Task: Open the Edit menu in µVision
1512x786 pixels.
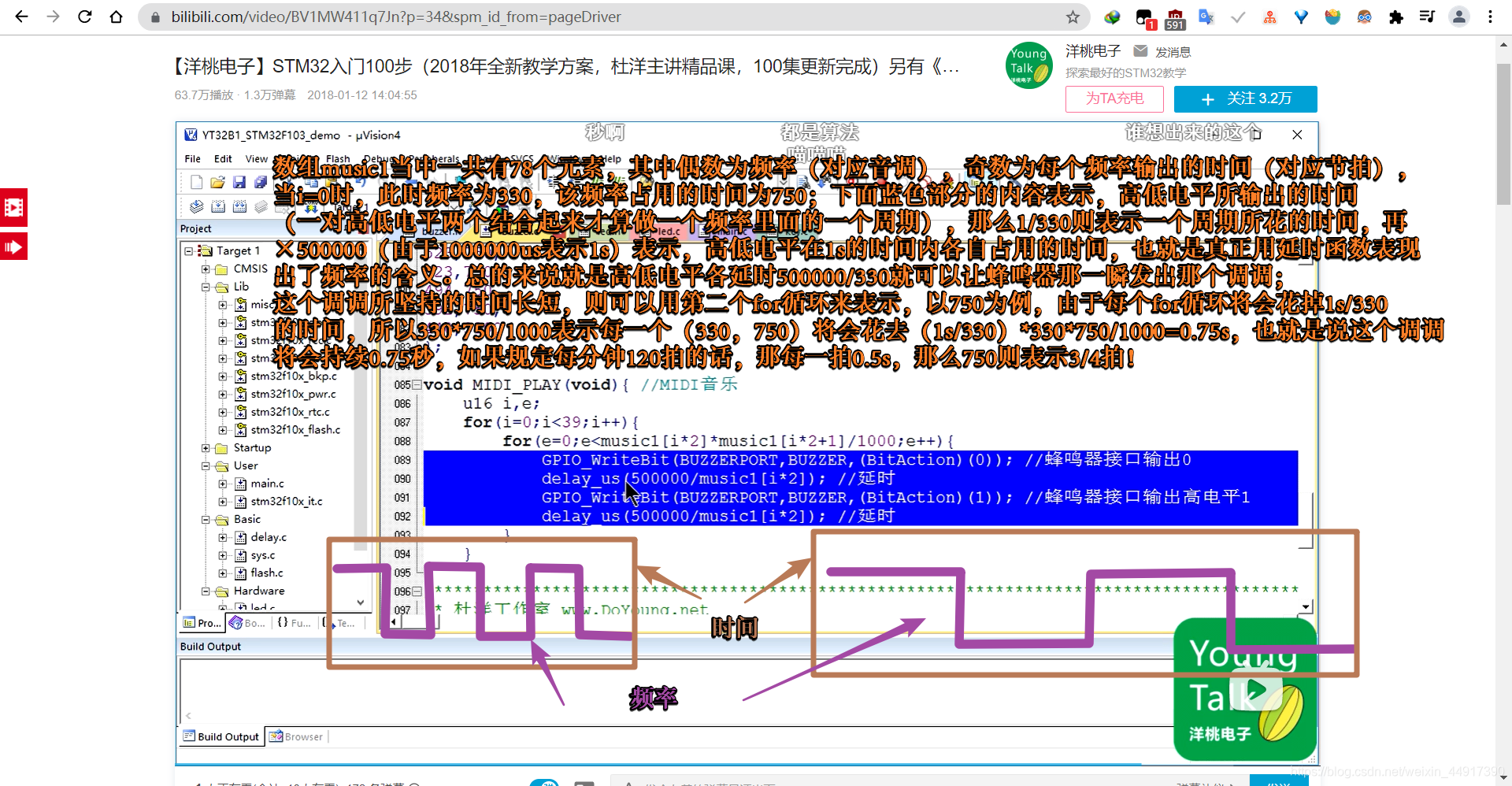Action: tap(223, 159)
